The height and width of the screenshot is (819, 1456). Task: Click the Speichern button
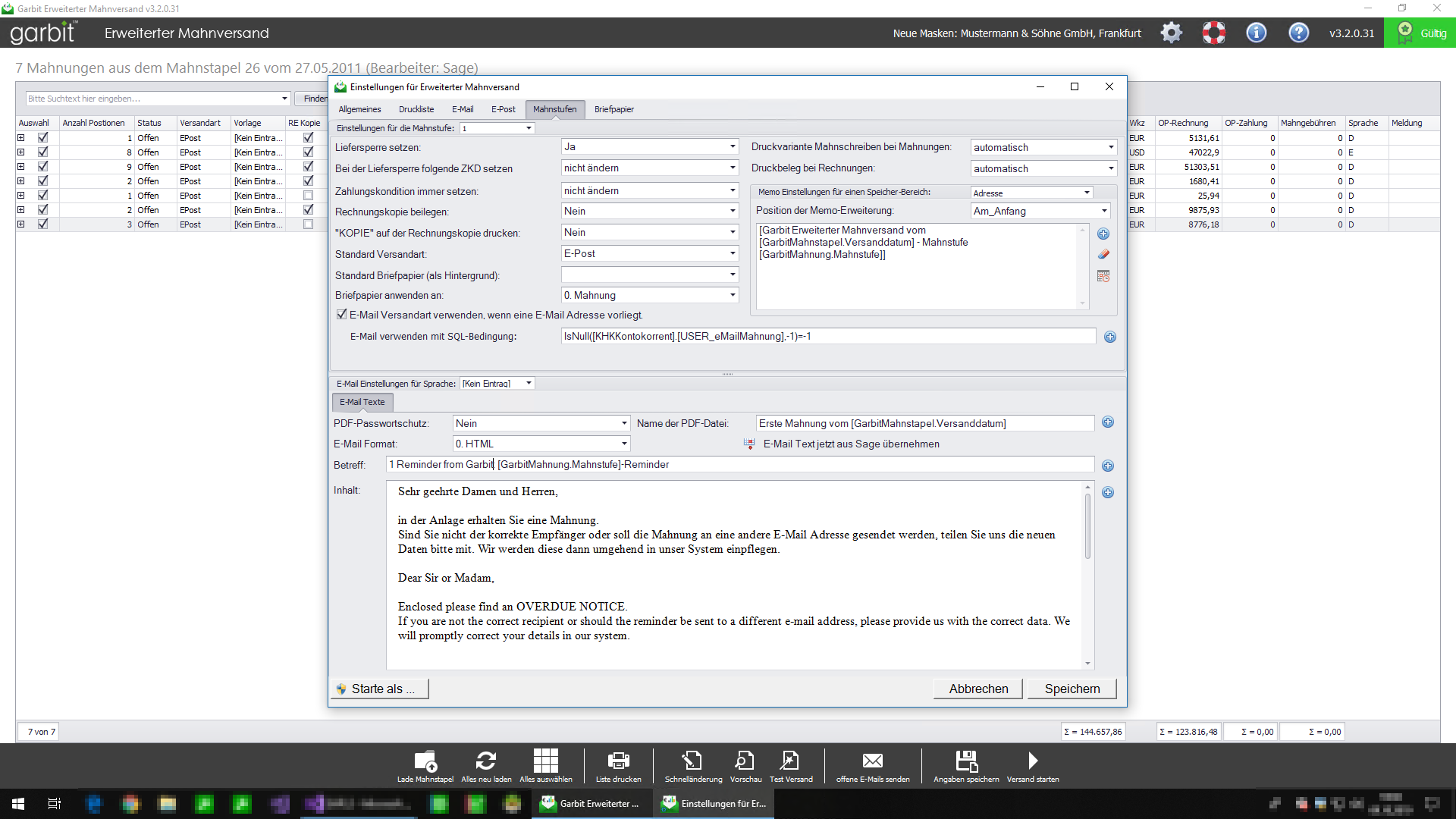pyautogui.click(x=1072, y=689)
